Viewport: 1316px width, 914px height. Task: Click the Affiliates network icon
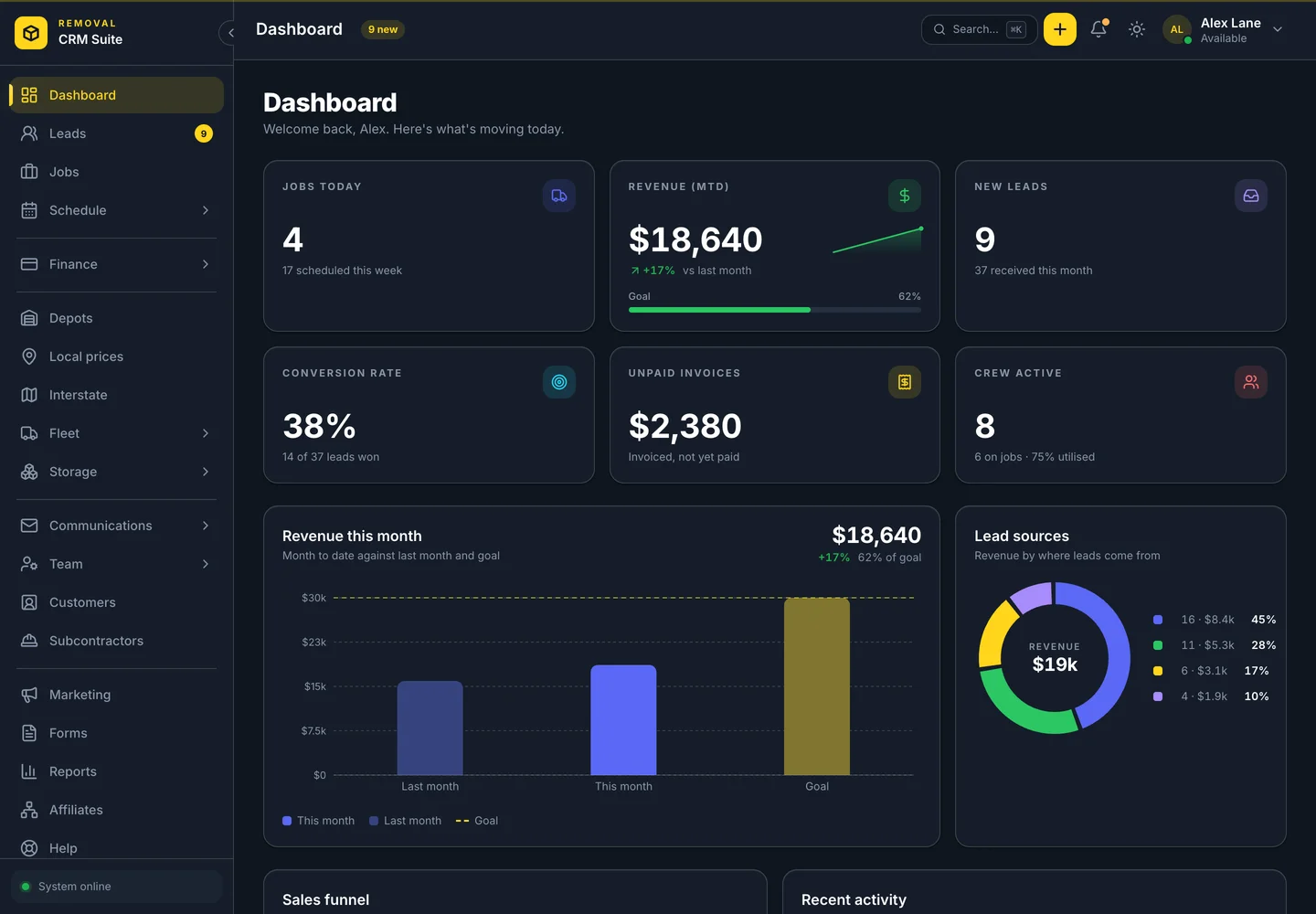point(29,810)
